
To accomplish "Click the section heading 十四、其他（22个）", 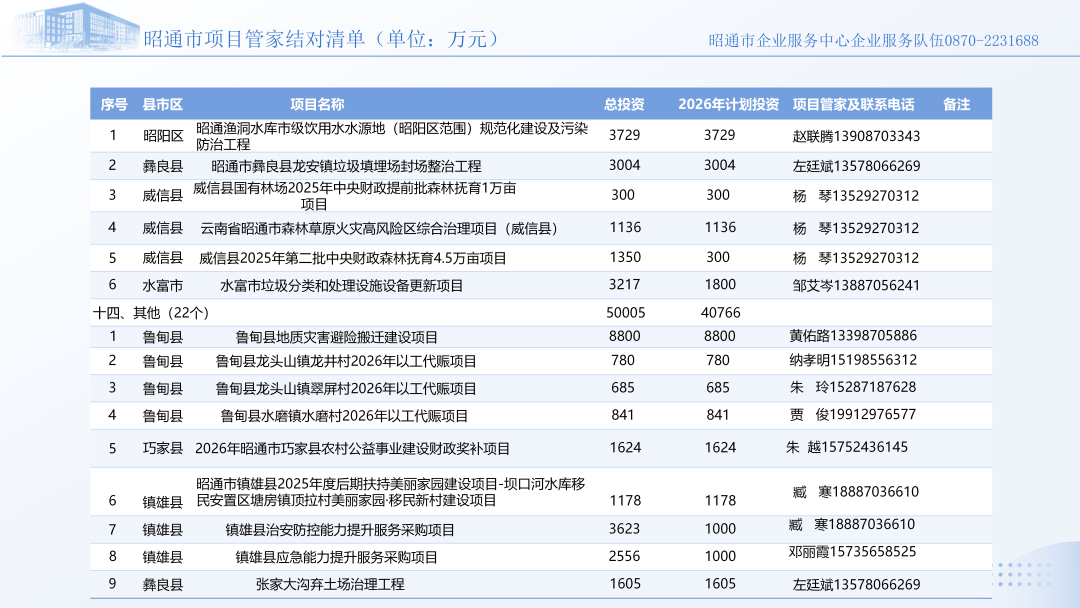I will [151, 313].
